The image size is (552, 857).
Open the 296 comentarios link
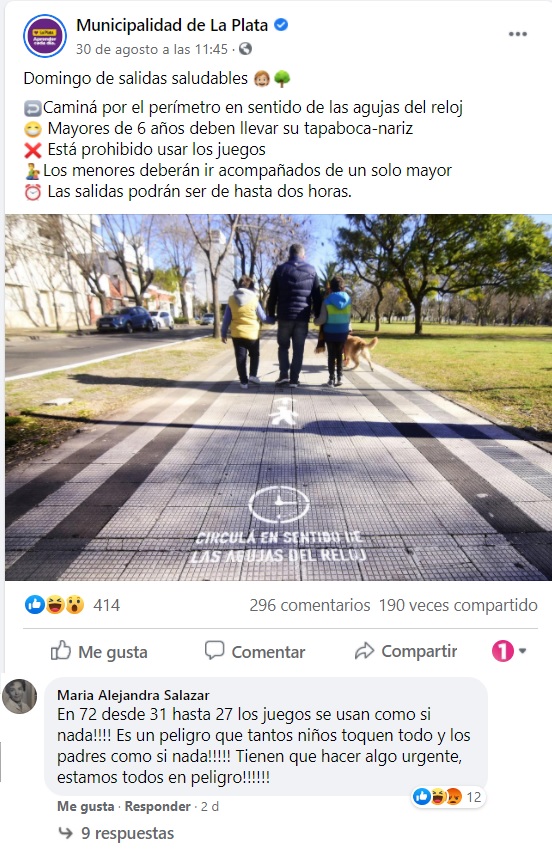(x=310, y=605)
